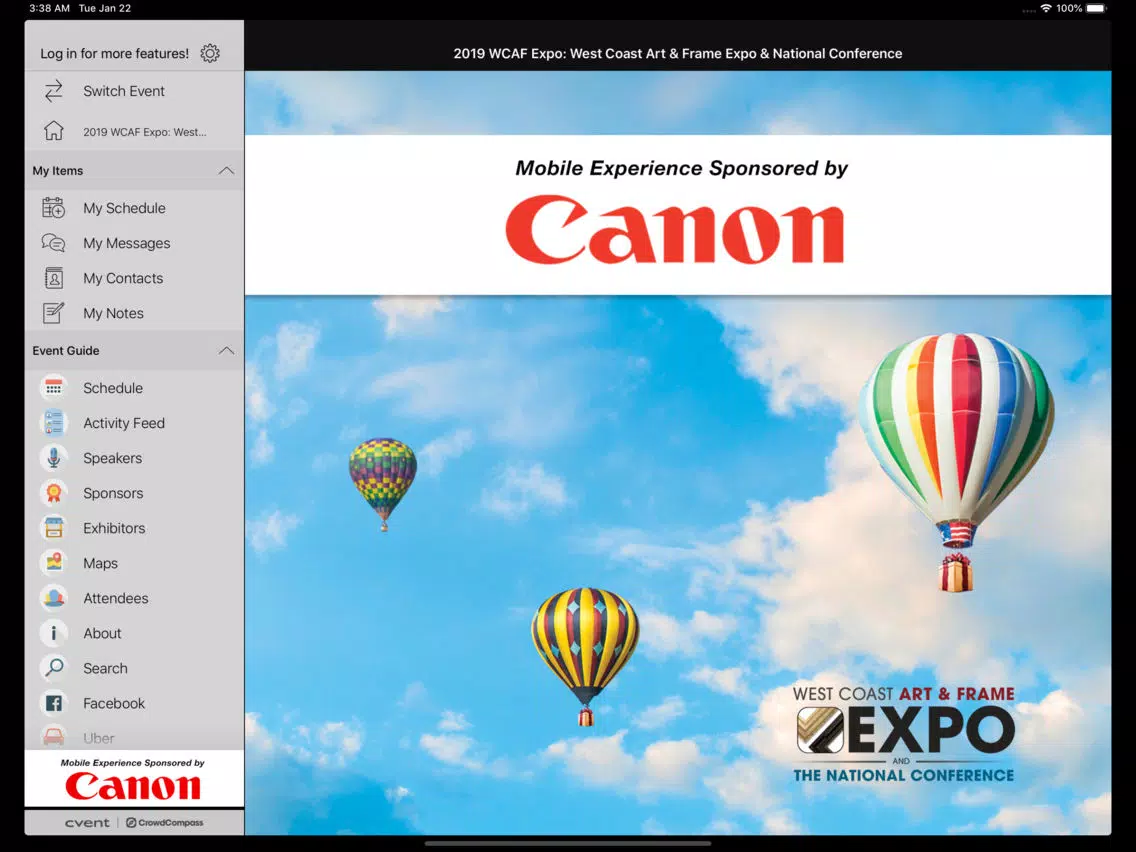Click the My Messages chat bubble icon

(54, 243)
